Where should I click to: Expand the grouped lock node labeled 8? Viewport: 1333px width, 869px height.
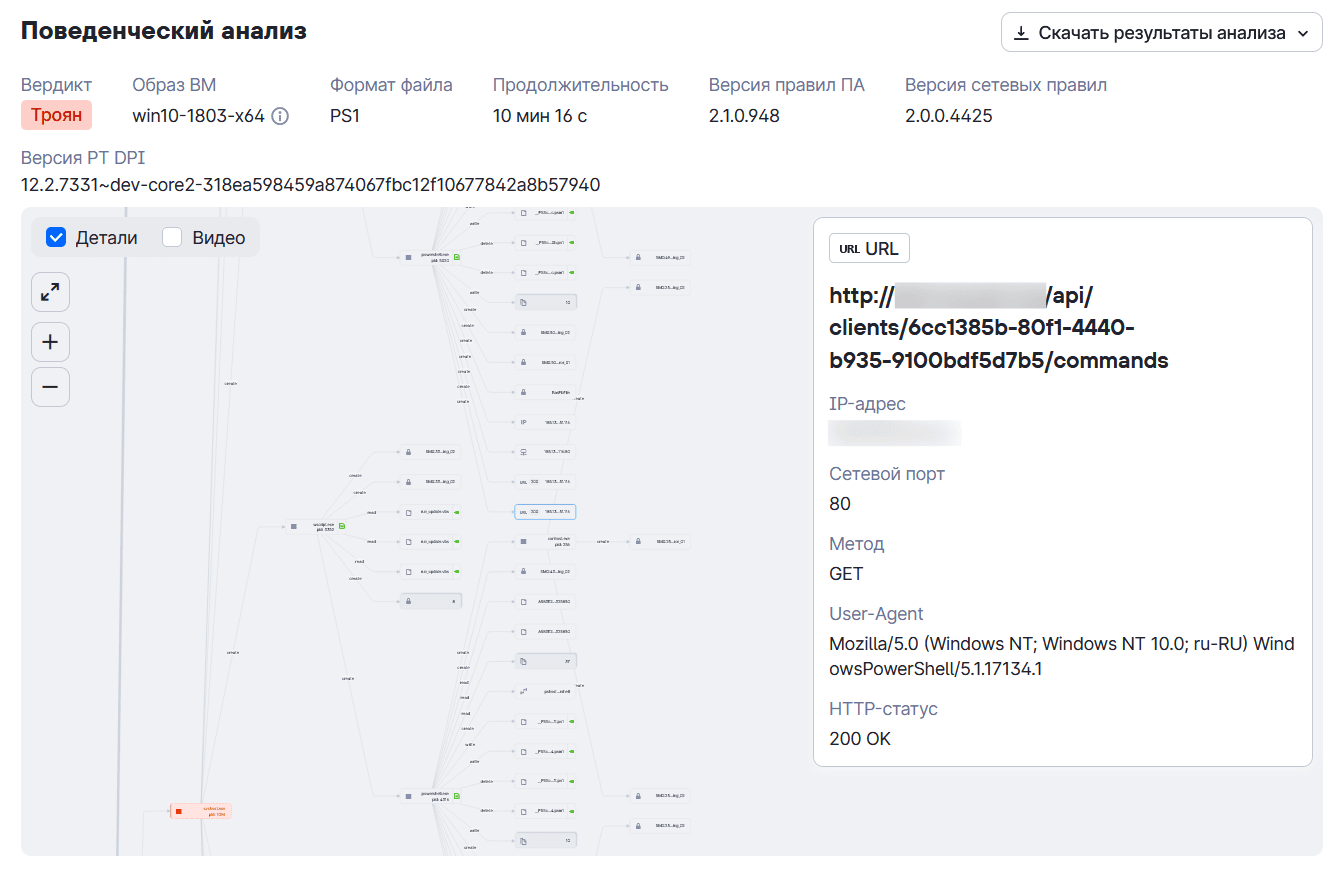pyautogui.click(x=431, y=601)
